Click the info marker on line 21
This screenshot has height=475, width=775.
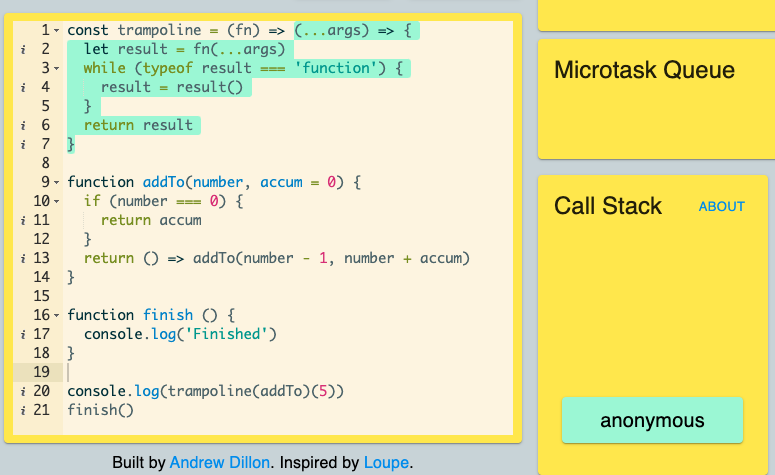(23, 410)
